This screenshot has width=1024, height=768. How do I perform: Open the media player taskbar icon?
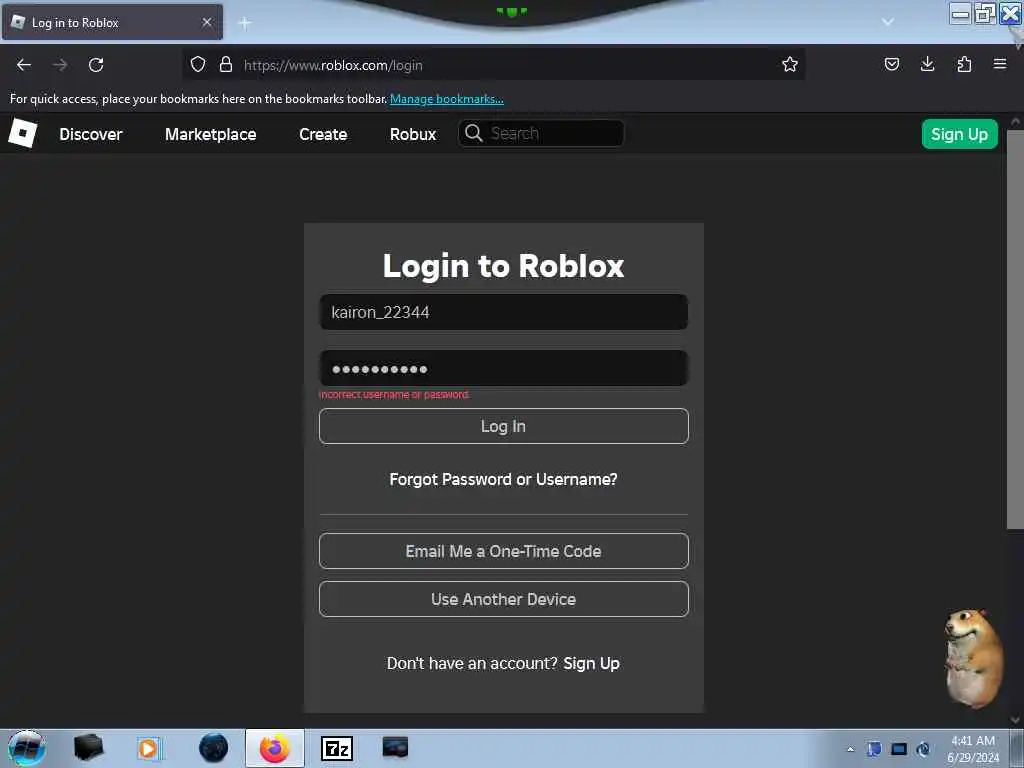point(150,748)
